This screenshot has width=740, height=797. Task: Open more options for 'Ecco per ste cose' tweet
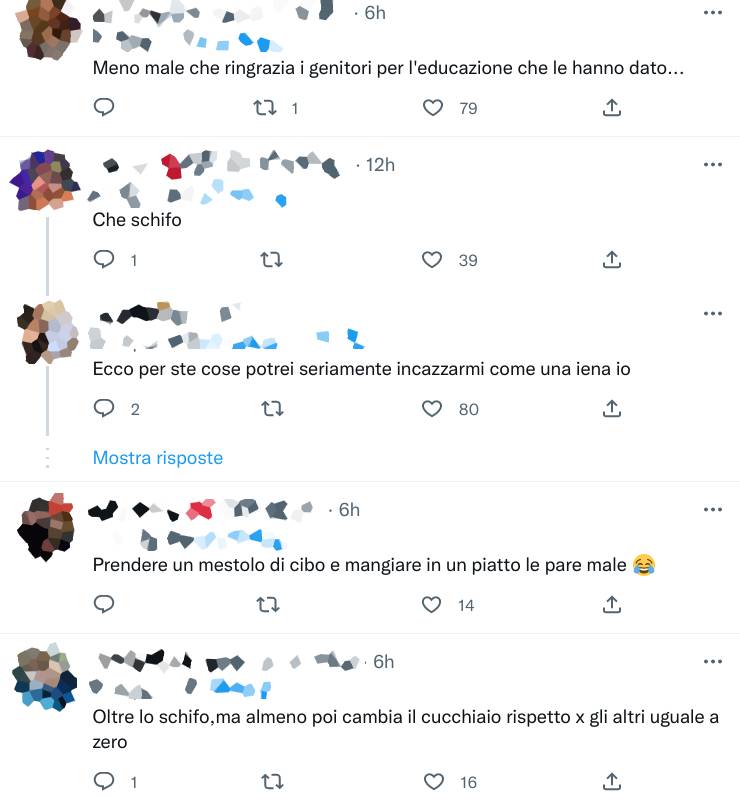coord(713,314)
